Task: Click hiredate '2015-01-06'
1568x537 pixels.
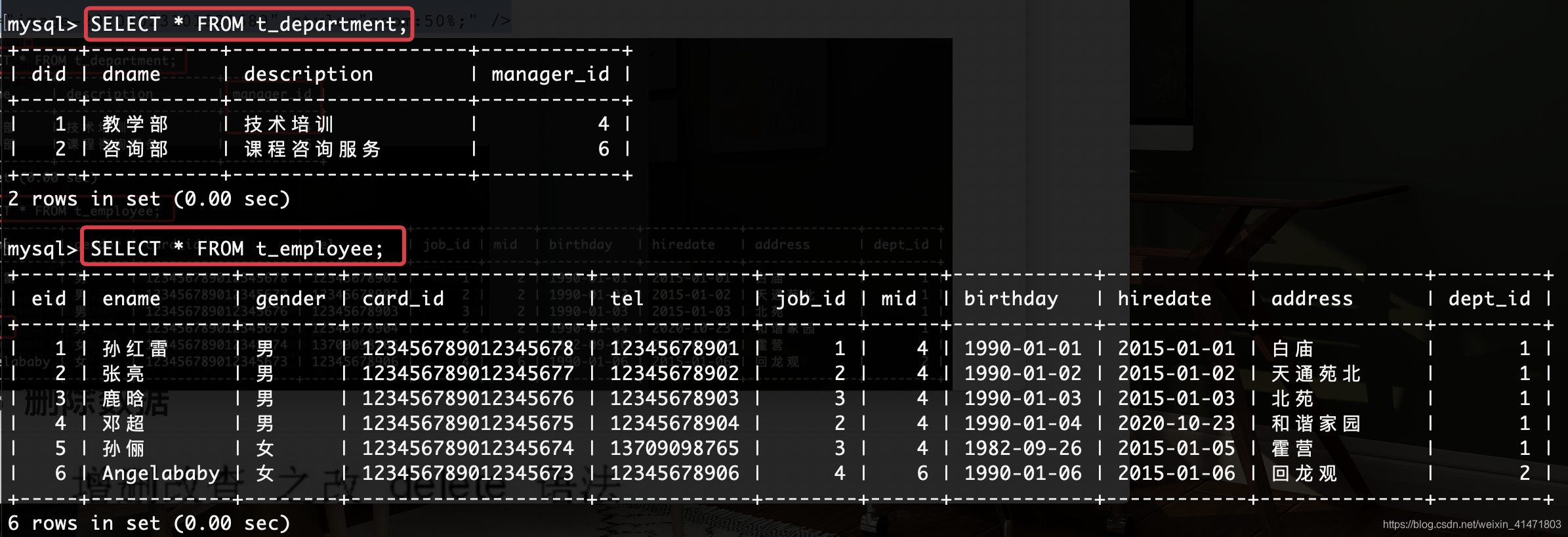Action: click(x=1176, y=473)
